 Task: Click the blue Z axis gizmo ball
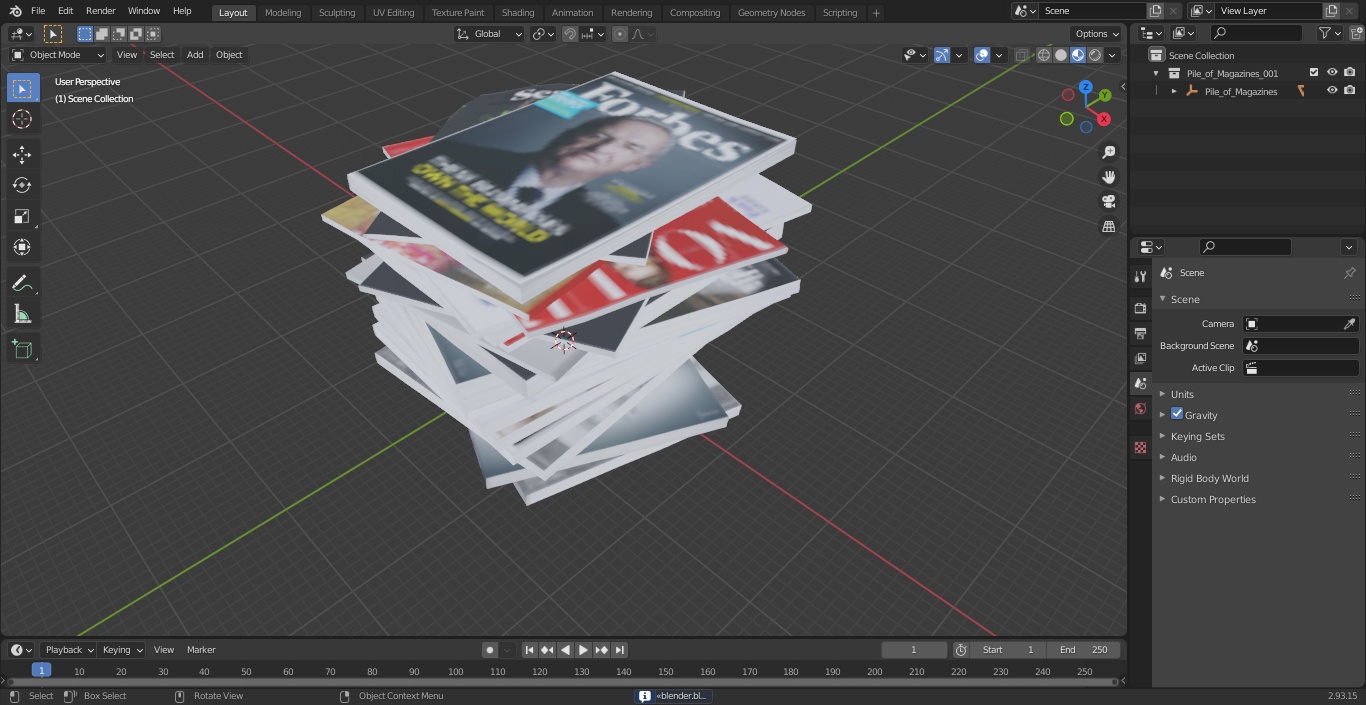[x=1086, y=87]
